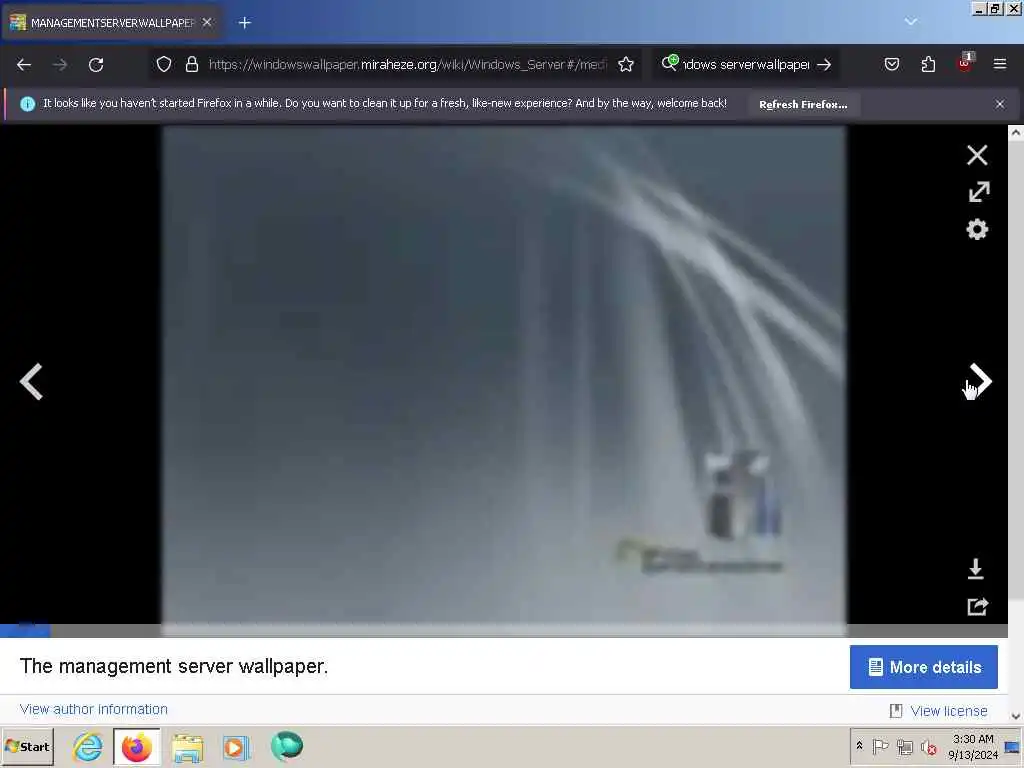Show the previous image in the viewer
The image size is (1024, 768).
[31, 381]
